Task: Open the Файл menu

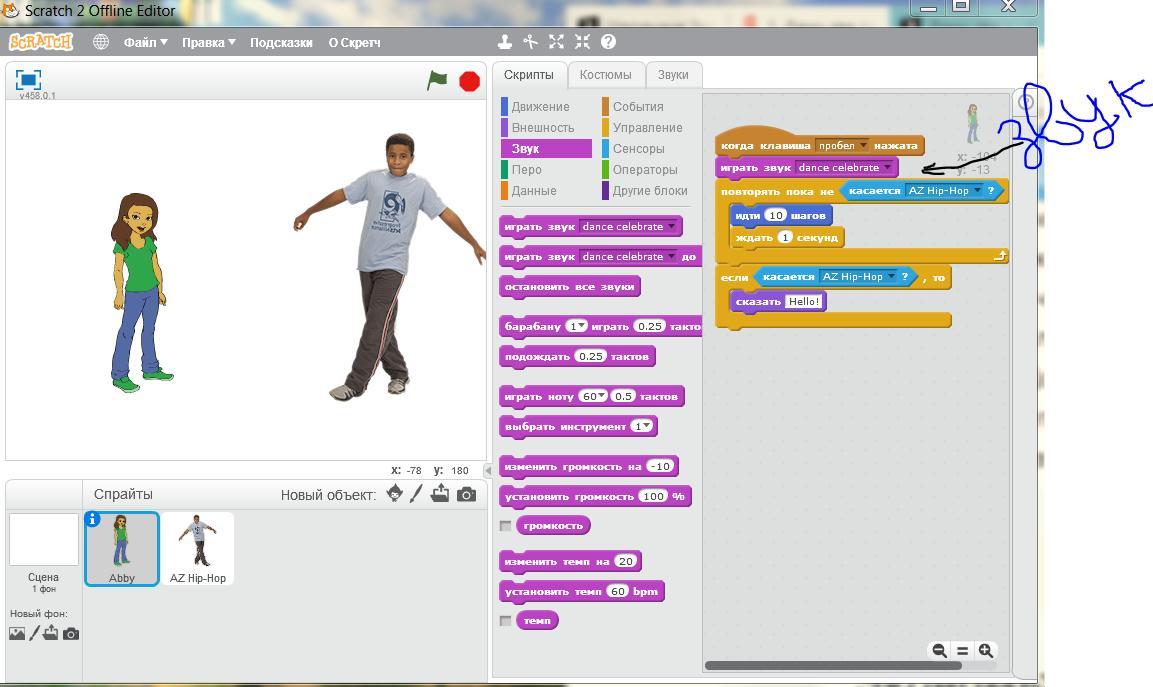Action: (x=146, y=42)
